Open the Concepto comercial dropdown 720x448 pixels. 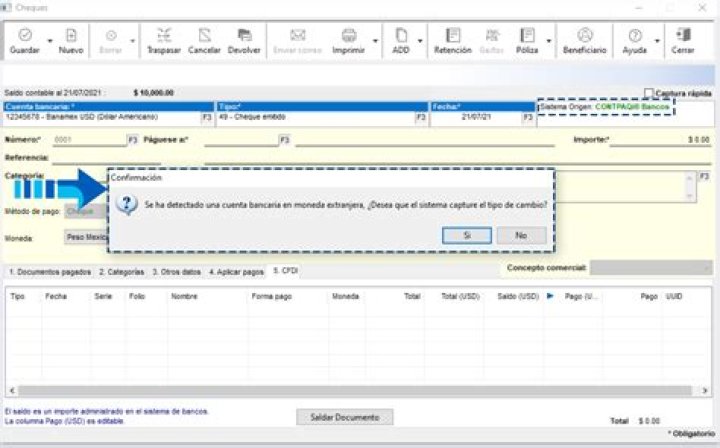(650, 268)
